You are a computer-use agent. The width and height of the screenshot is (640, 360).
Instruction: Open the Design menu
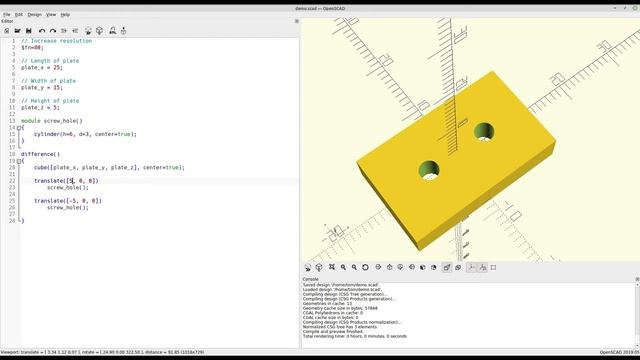[35, 15]
